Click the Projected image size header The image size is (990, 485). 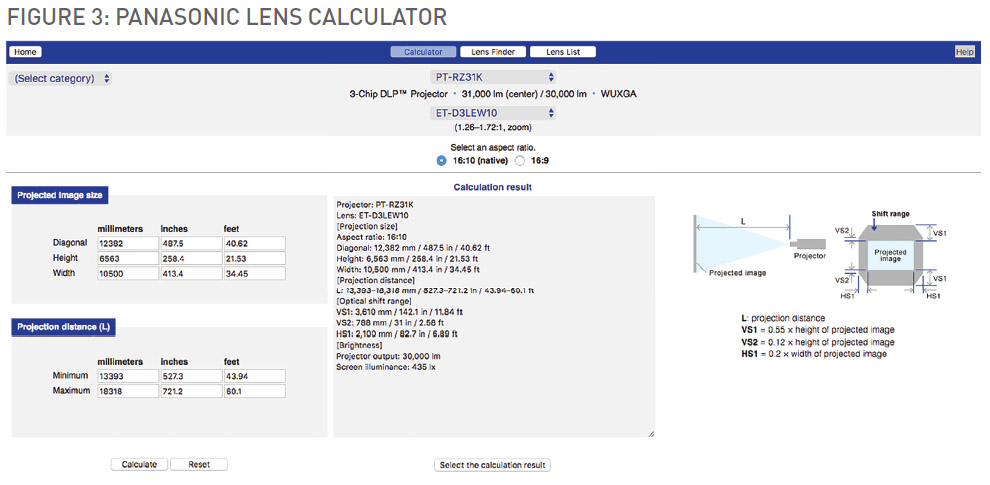click(x=61, y=196)
